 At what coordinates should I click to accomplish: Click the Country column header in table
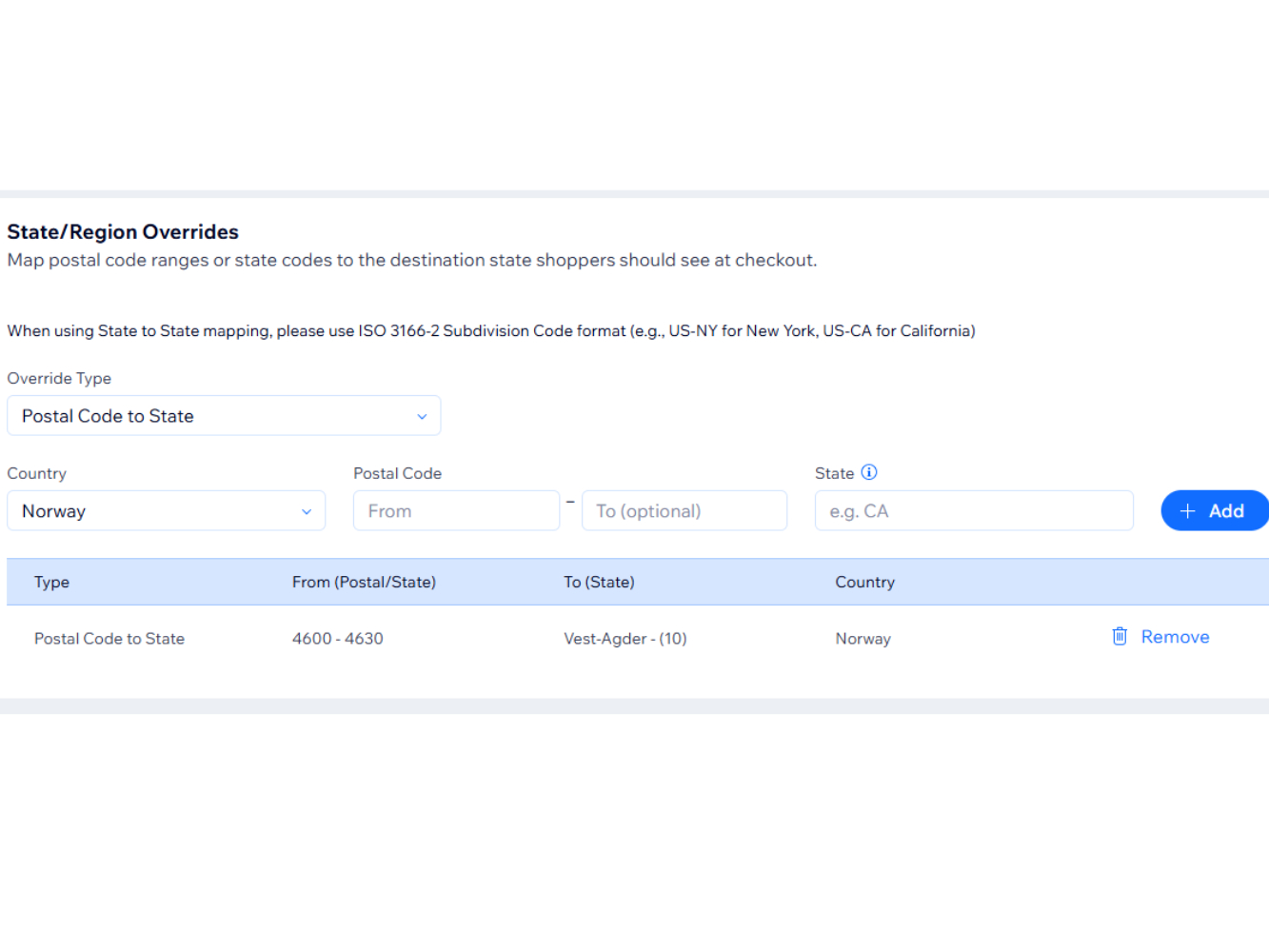tap(864, 582)
